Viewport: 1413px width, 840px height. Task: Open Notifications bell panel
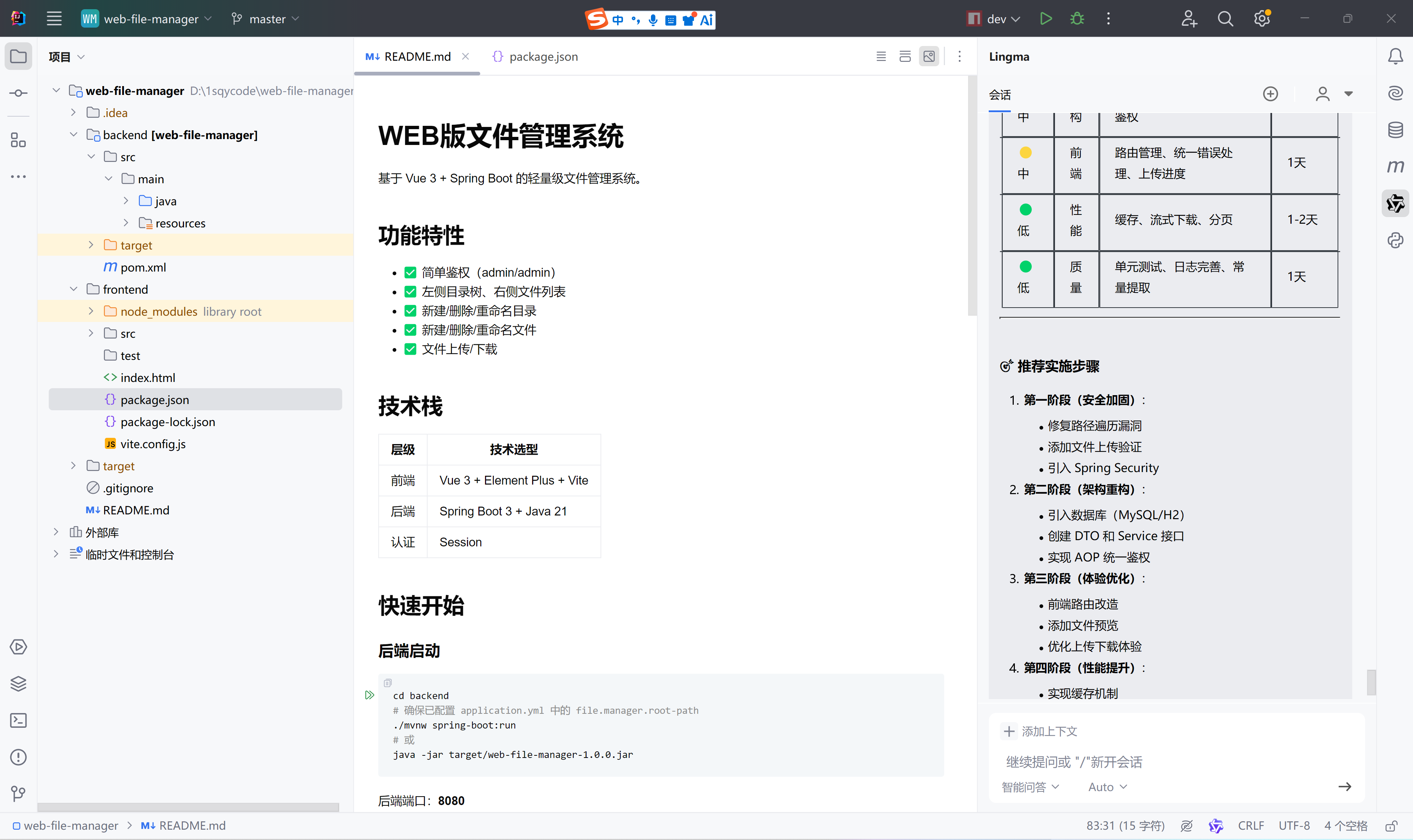click(x=1395, y=56)
